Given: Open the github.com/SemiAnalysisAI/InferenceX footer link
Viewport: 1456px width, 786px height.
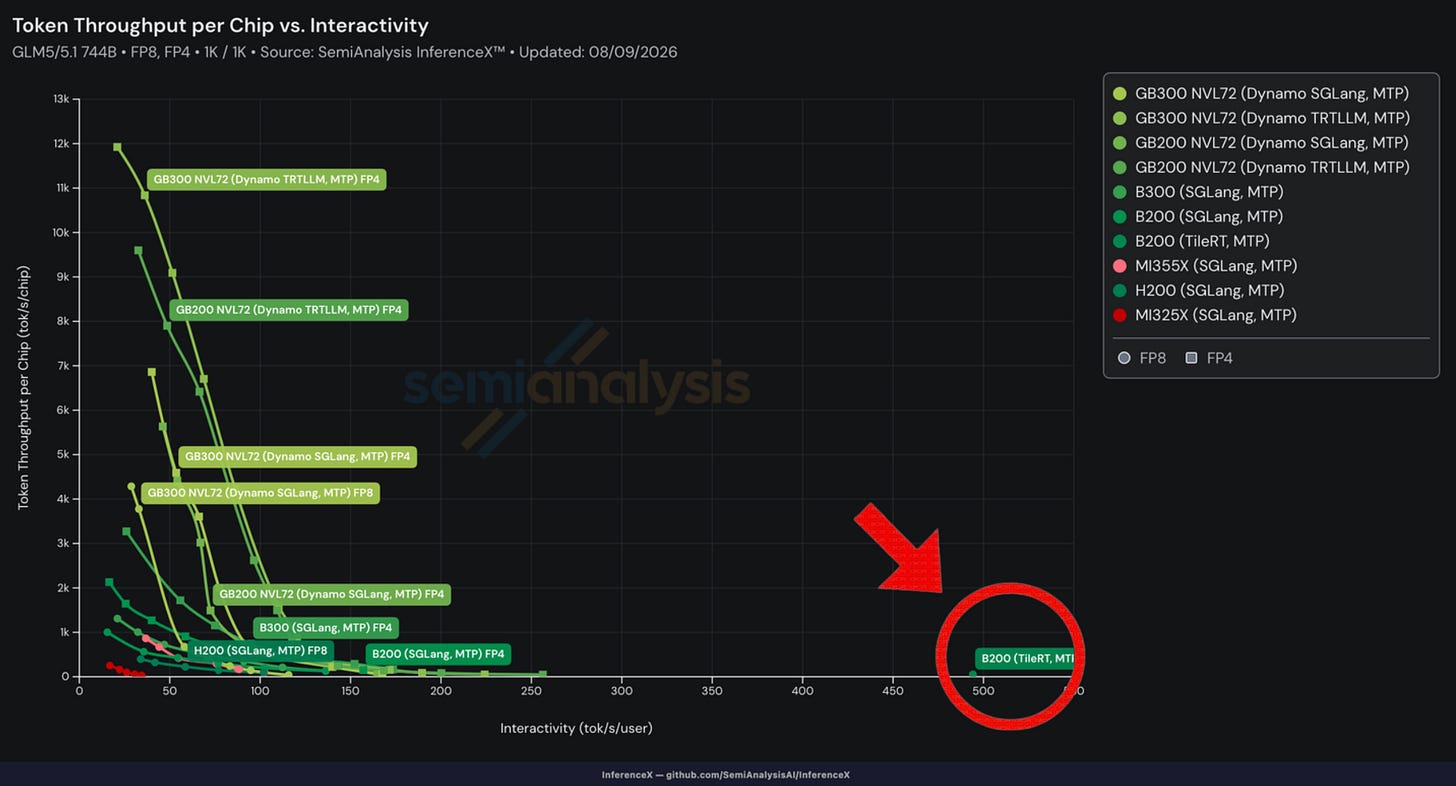Looking at the screenshot, I should (758, 775).
